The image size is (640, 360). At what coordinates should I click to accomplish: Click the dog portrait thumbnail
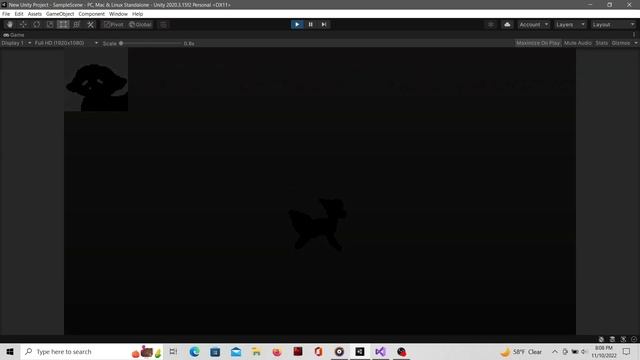[96, 80]
